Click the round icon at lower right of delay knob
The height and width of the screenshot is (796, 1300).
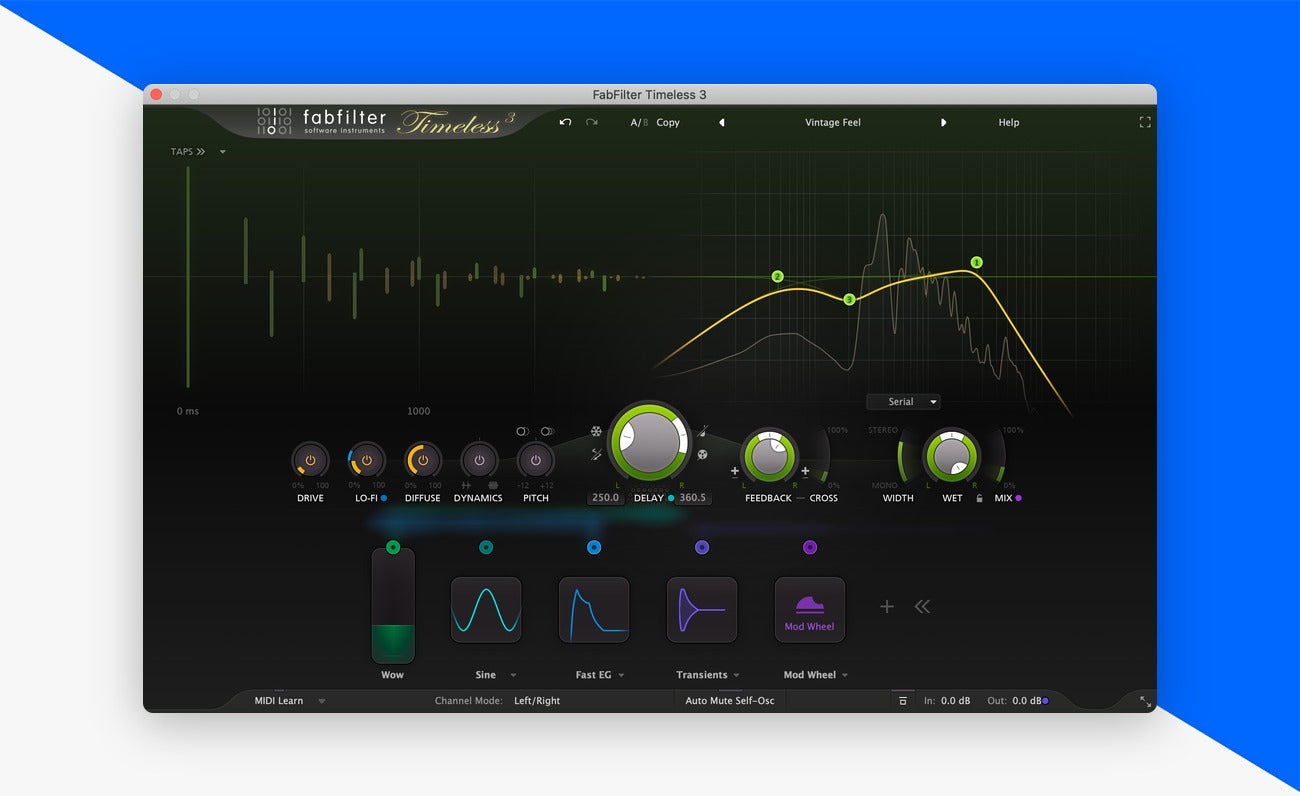click(702, 455)
